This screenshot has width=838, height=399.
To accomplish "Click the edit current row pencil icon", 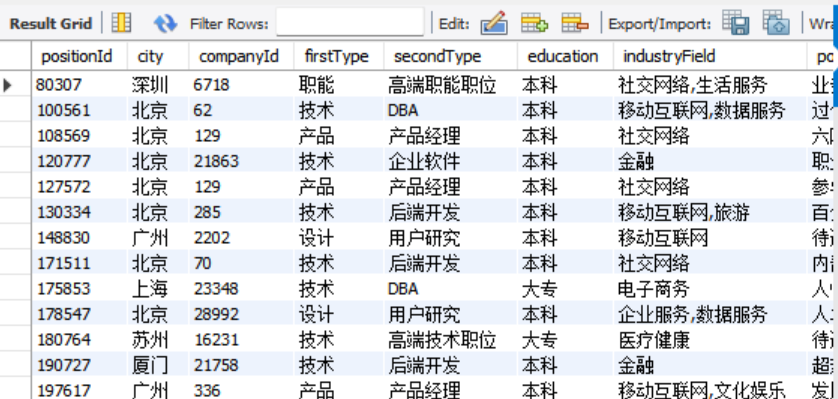I will [x=494, y=23].
